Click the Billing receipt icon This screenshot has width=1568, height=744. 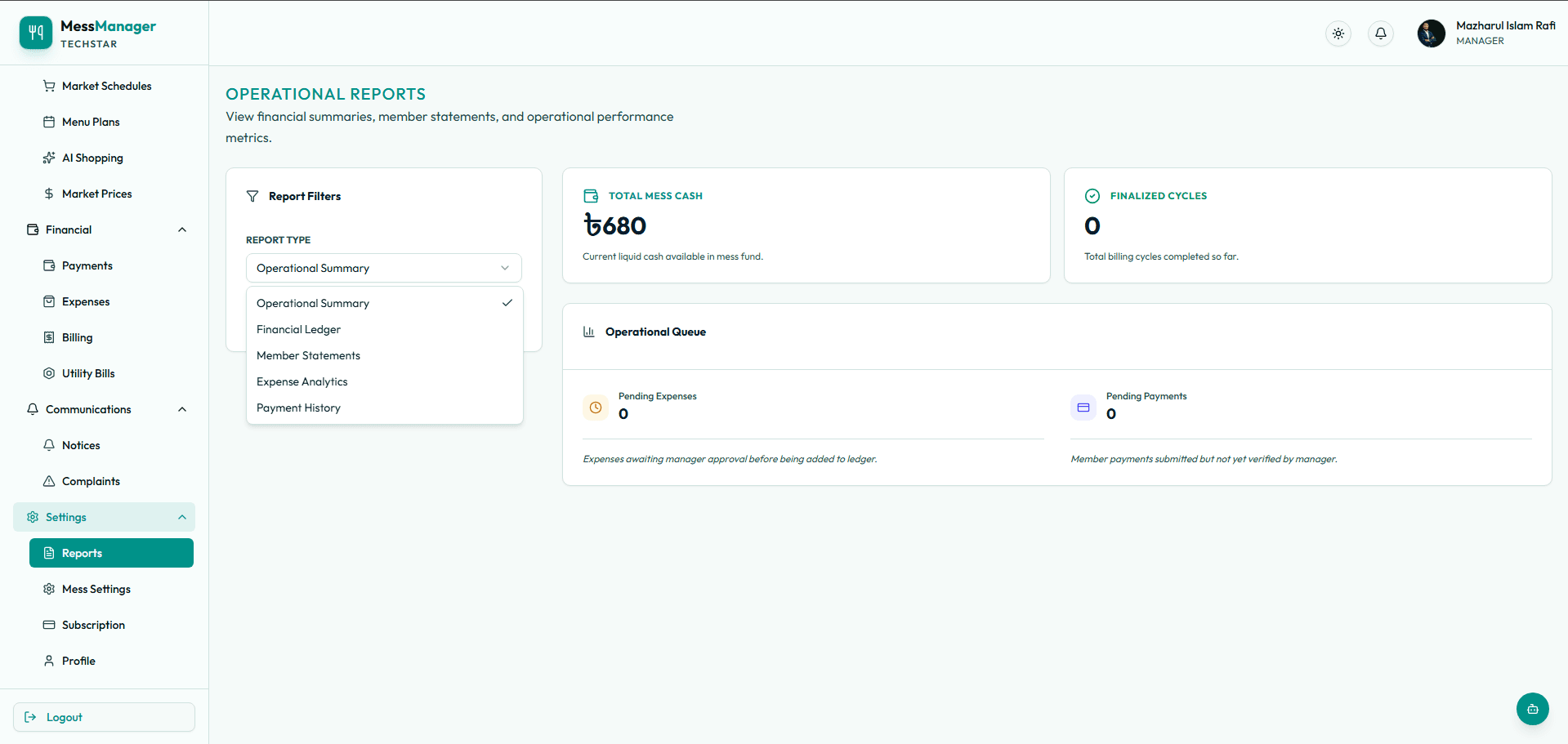coord(49,337)
